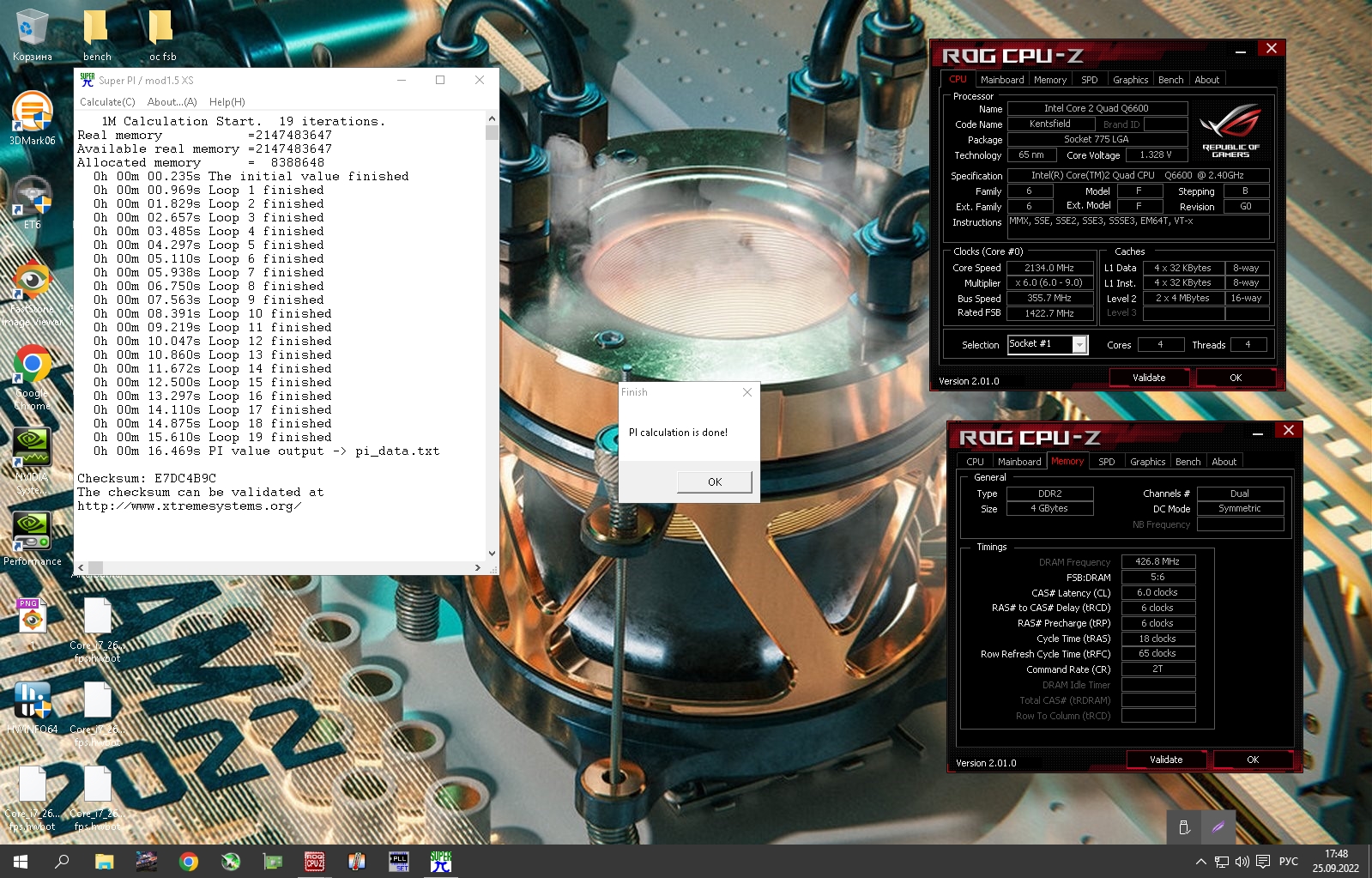
Task: Click the thermometer taskbar icon
Action: click(356, 861)
